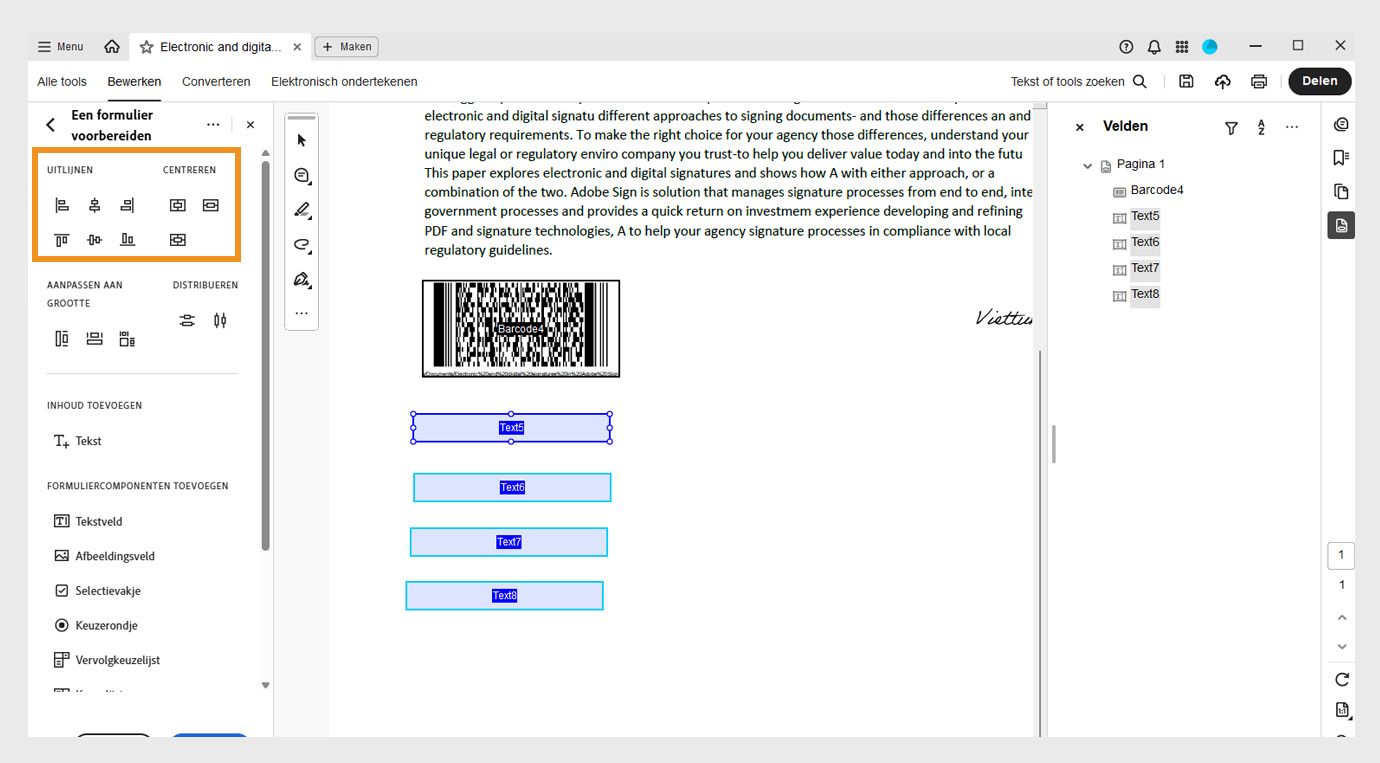Align selected fields to the left edge
Screen dimensions: 1380x763
(62, 205)
